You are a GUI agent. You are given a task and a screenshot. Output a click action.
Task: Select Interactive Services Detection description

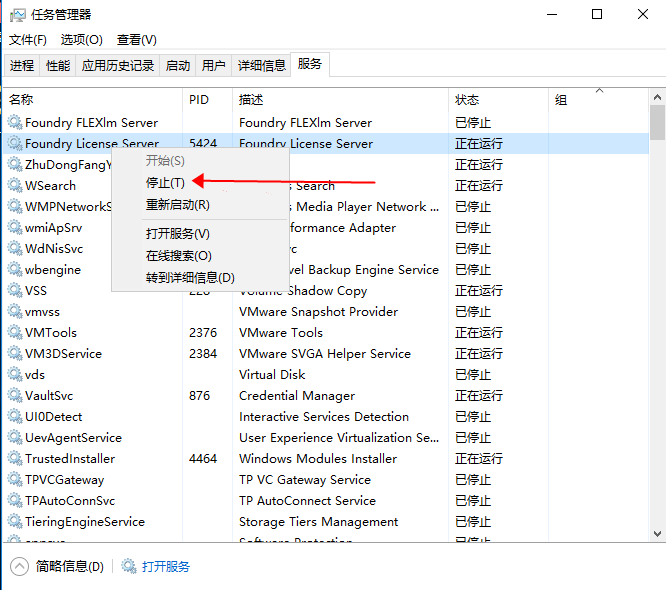[x=324, y=417]
